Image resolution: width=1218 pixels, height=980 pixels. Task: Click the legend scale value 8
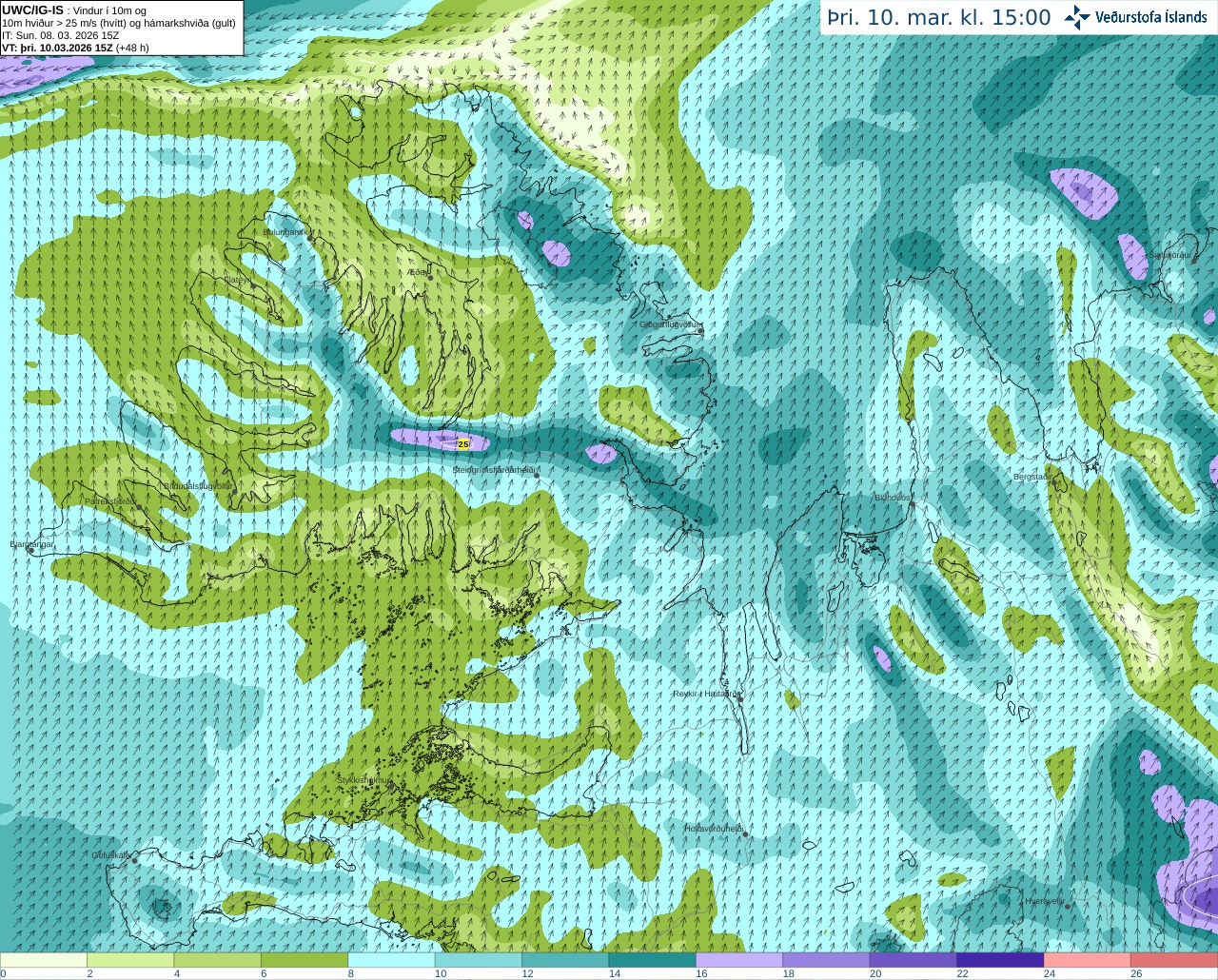coord(351,973)
